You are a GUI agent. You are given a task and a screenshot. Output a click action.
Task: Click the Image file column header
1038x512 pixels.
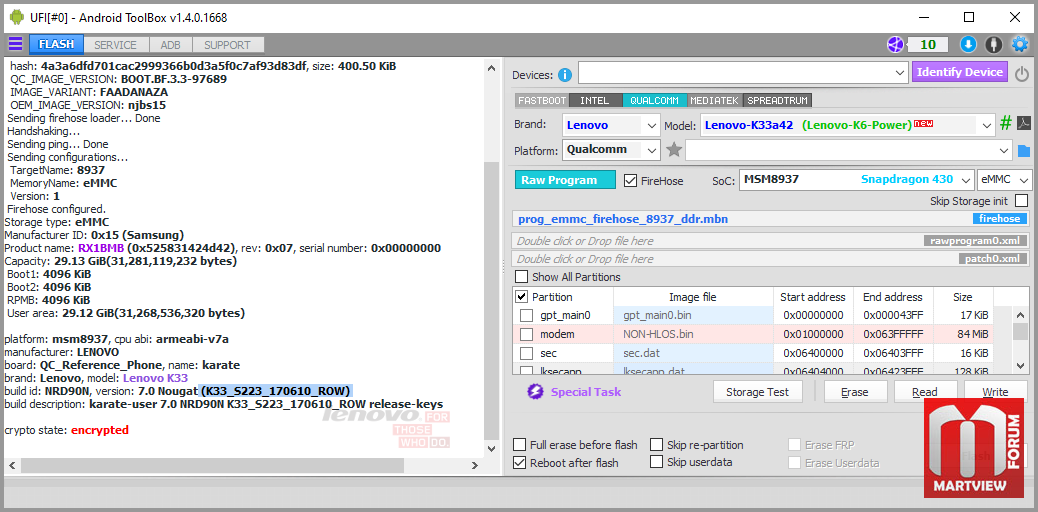[693, 297]
